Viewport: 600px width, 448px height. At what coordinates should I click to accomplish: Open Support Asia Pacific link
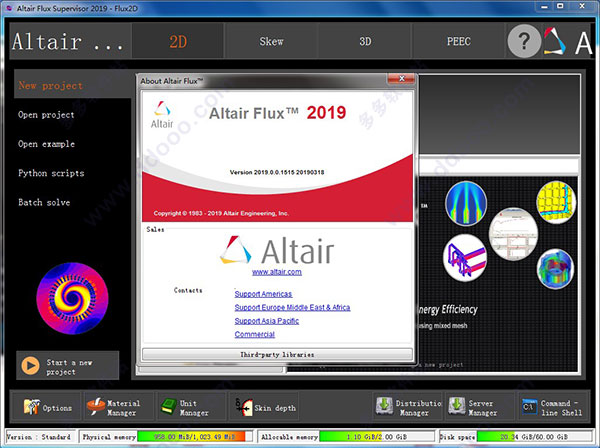coord(267,321)
